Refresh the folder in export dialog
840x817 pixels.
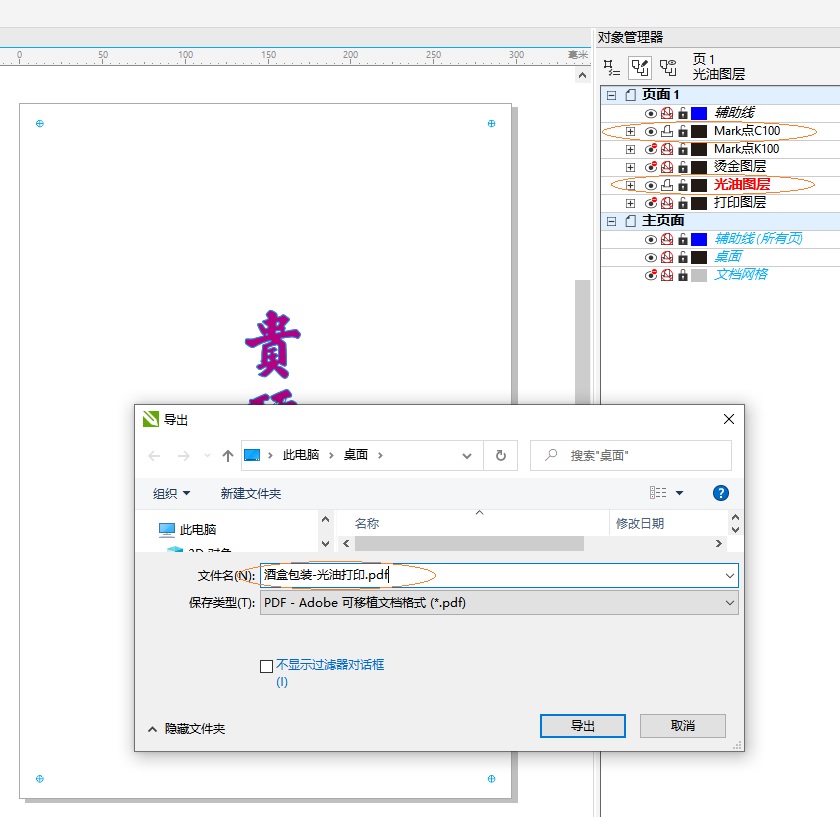tap(501, 455)
